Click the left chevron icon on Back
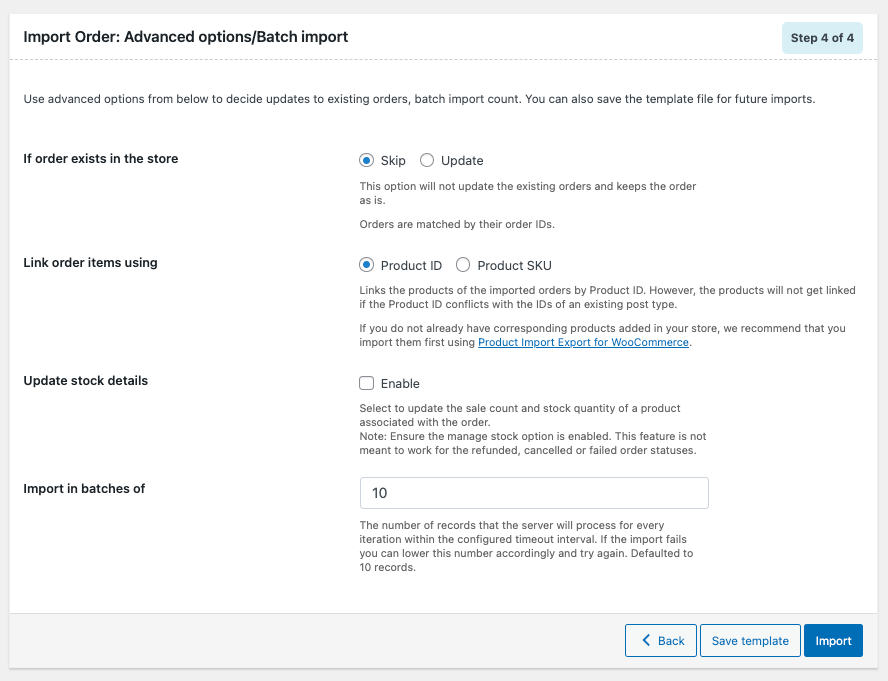This screenshot has width=888, height=681. pyautogui.click(x=647, y=640)
